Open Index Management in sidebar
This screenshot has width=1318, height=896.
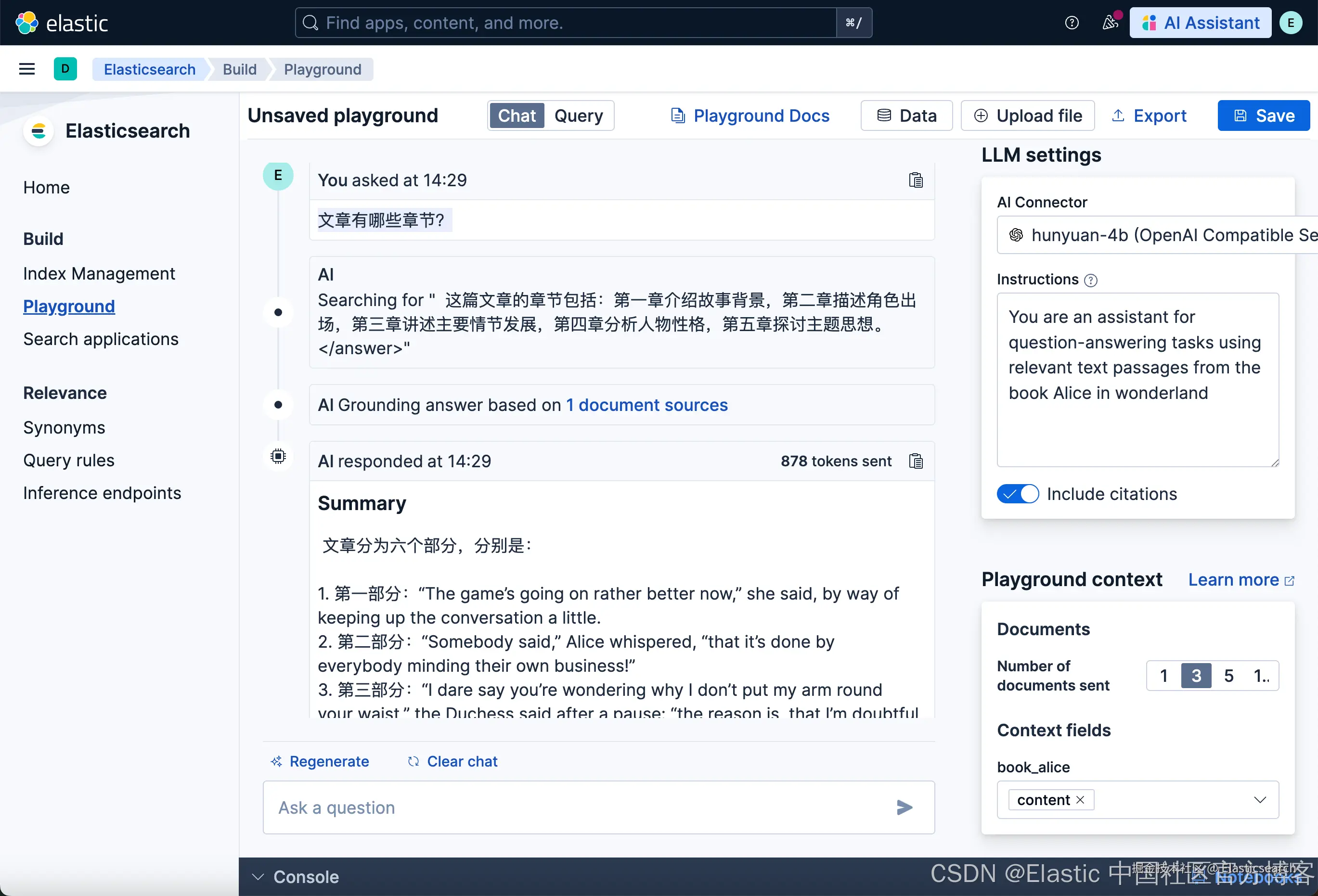(99, 274)
